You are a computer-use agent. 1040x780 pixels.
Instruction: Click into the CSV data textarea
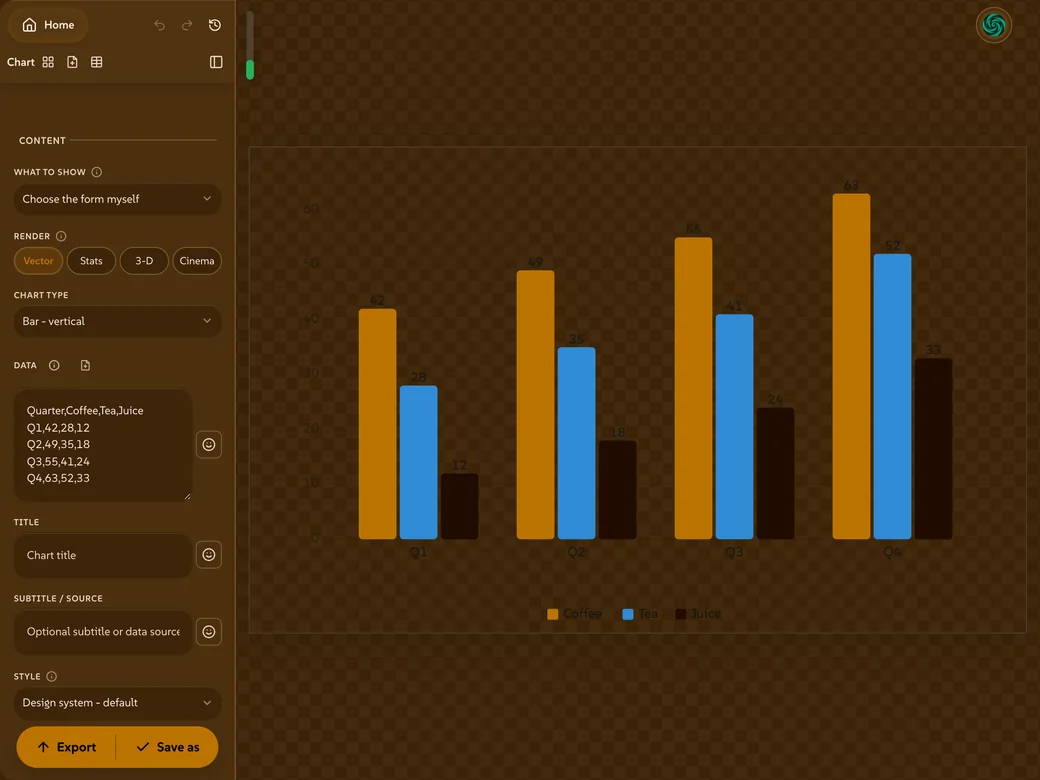click(103, 445)
